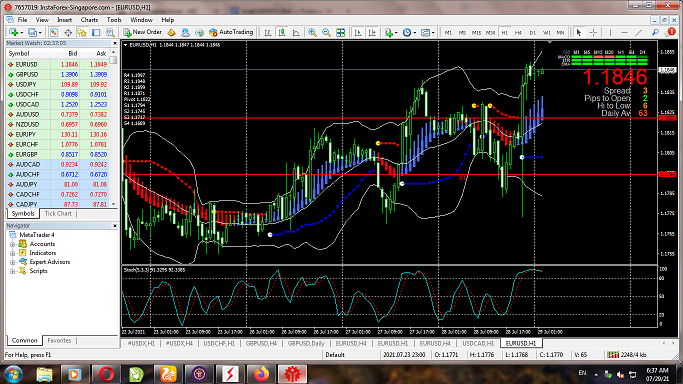Expand the Indicators tree node
Screen dimensions: 683x384
tap(13, 253)
